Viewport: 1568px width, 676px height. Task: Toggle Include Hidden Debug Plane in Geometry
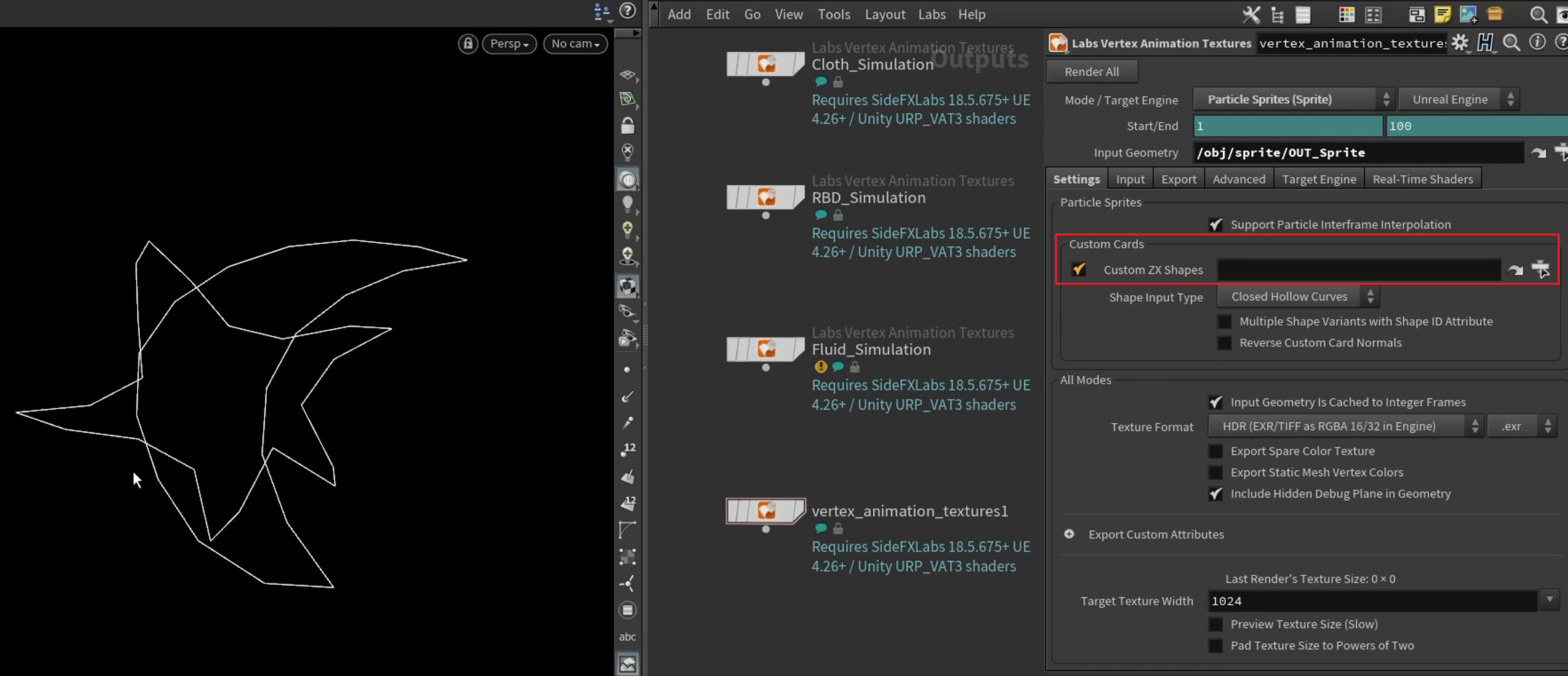point(1215,494)
